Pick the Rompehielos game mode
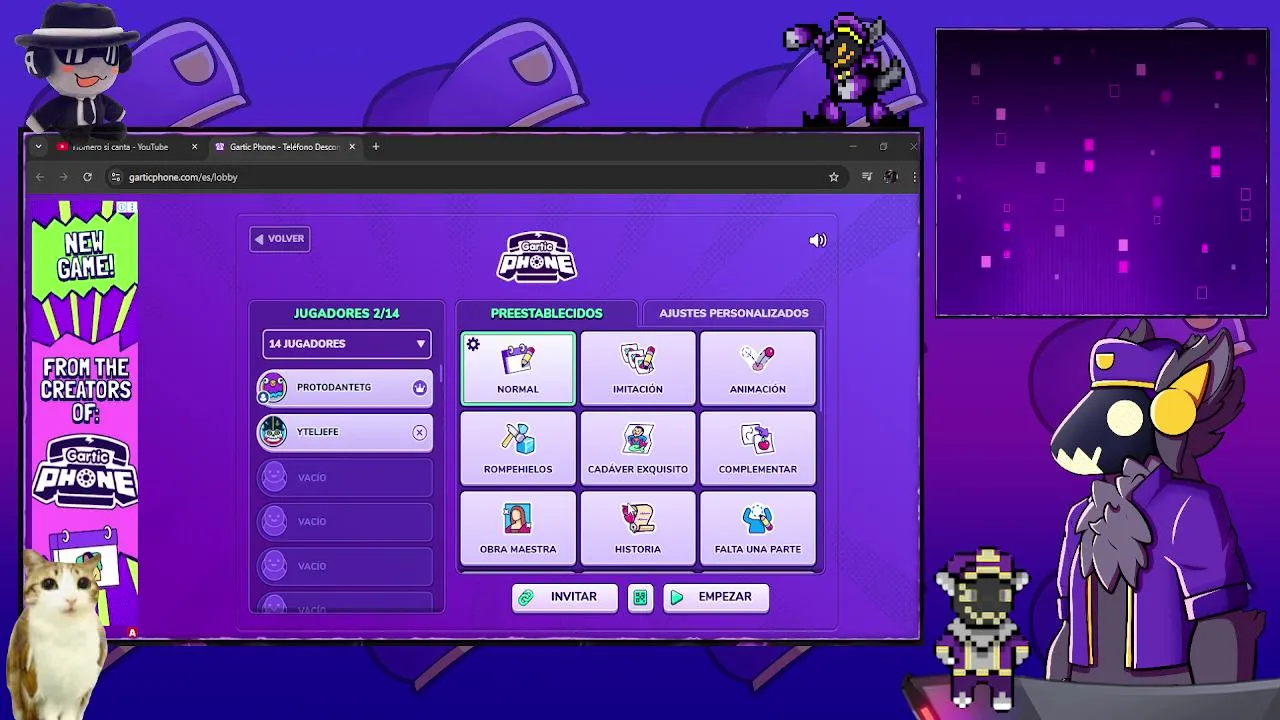Screen dimensions: 1280x720 coord(518,448)
